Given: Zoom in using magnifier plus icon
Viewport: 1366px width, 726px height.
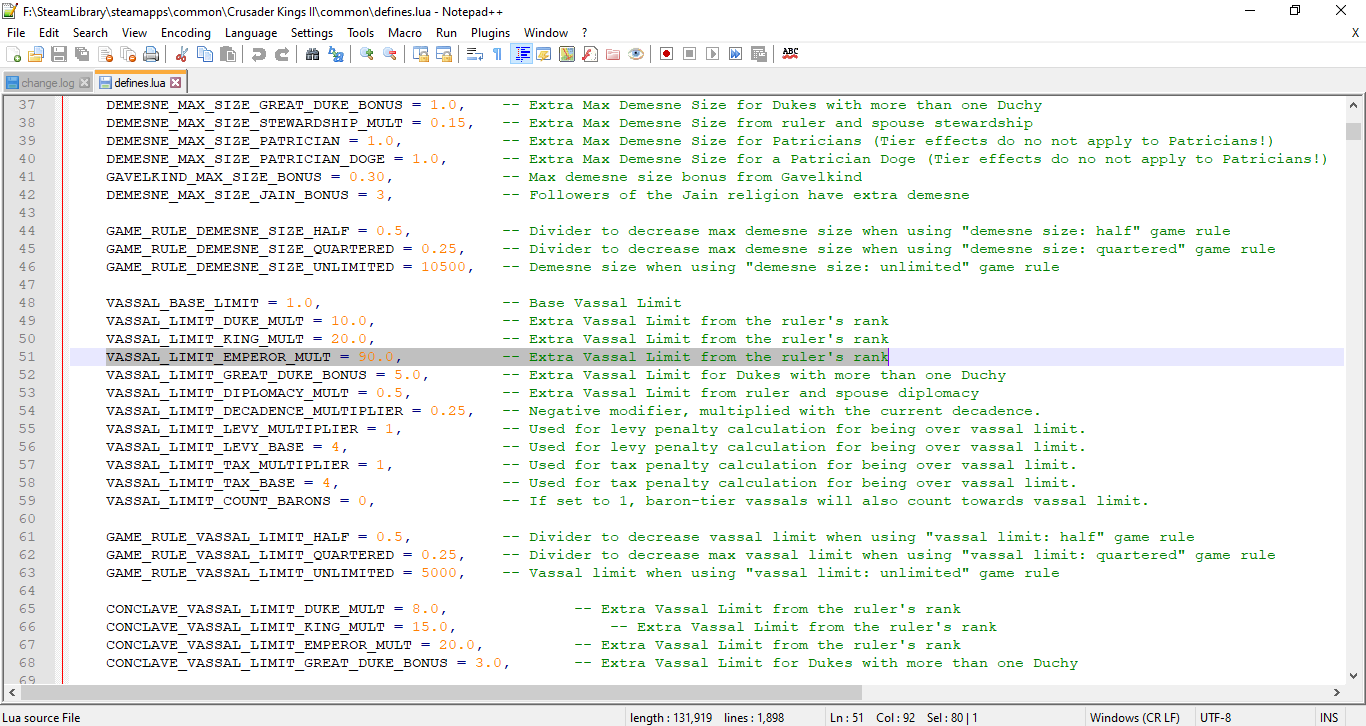Looking at the screenshot, I should [x=366, y=54].
